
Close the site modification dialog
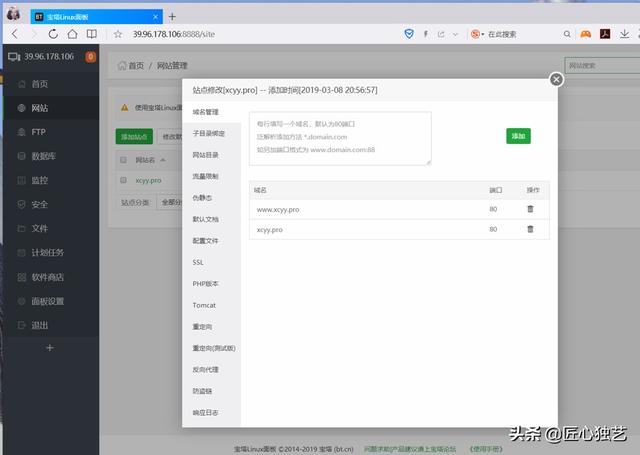(556, 79)
